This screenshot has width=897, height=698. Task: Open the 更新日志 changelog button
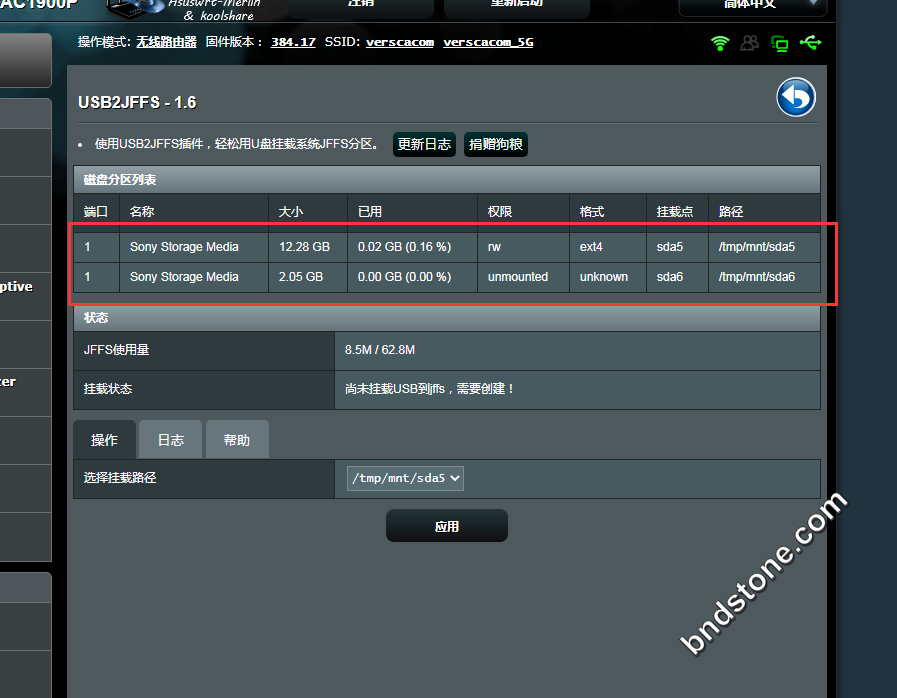pyautogui.click(x=424, y=144)
